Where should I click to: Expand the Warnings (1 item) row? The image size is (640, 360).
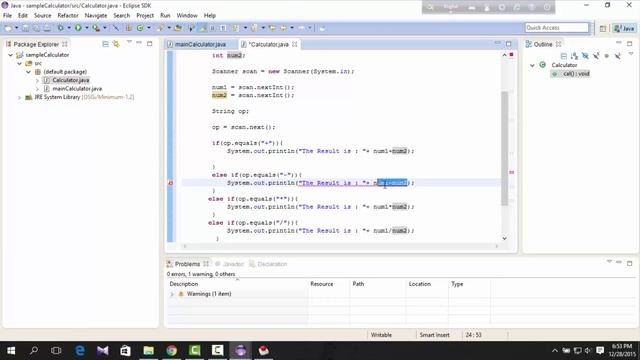(172, 294)
